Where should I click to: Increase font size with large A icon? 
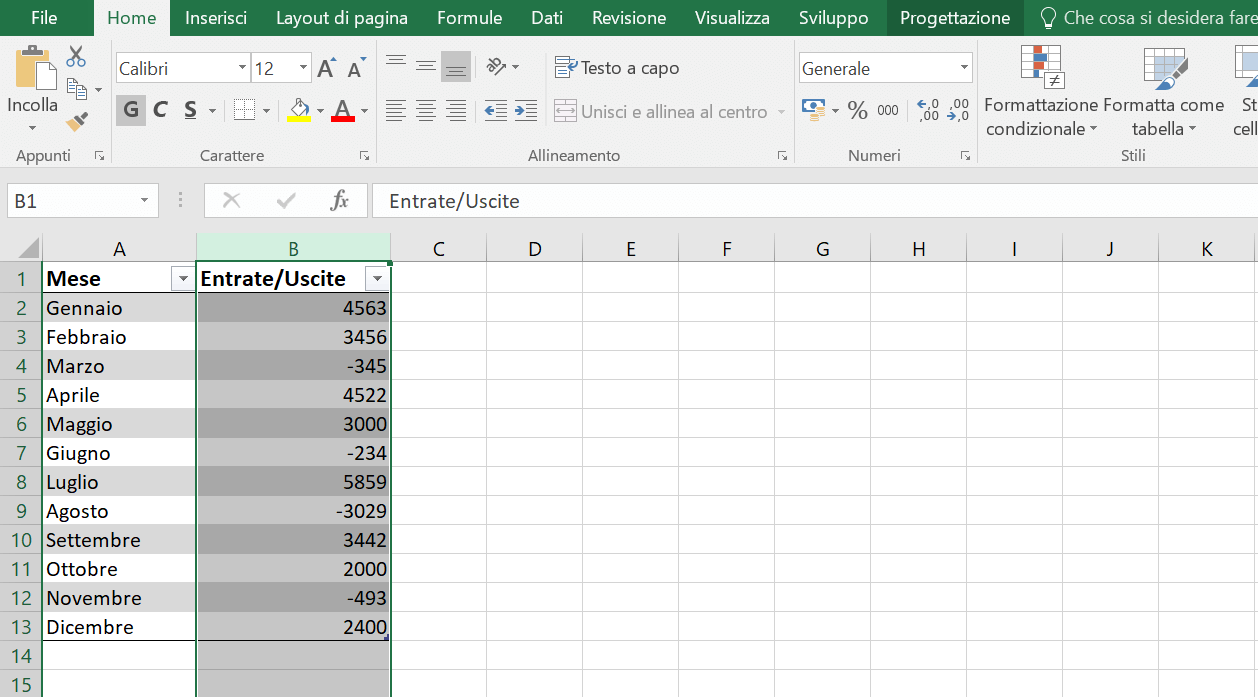pos(326,69)
